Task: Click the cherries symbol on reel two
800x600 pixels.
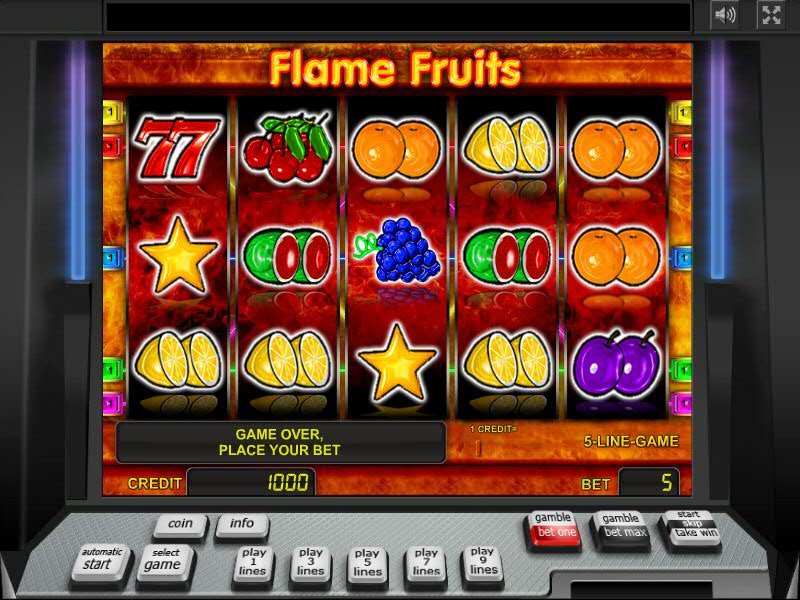Action: pos(288,148)
